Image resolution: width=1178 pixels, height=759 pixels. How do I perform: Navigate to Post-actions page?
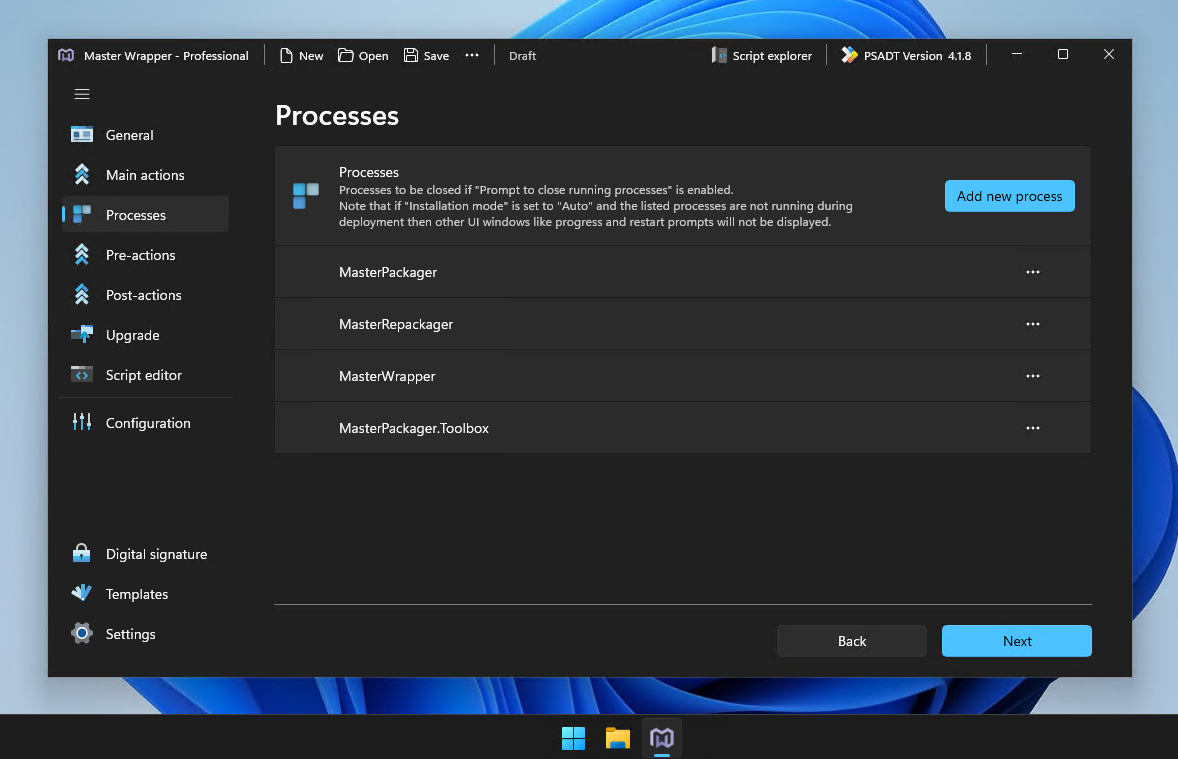click(143, 295)
